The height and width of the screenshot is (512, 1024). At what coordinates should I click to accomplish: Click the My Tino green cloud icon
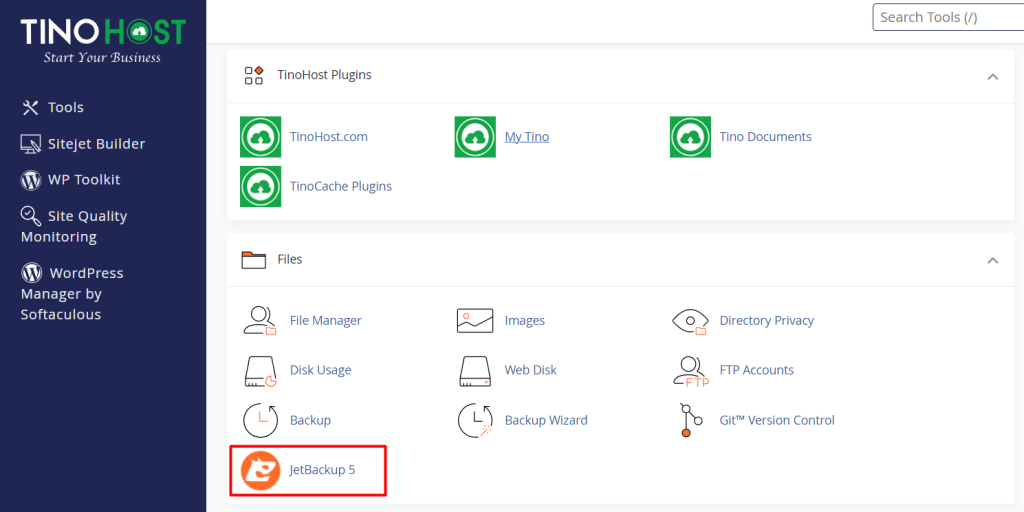coord(475,137)
